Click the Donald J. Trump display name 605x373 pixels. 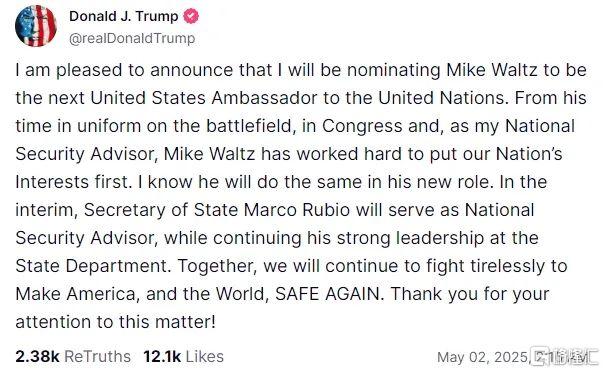[123, 16]
